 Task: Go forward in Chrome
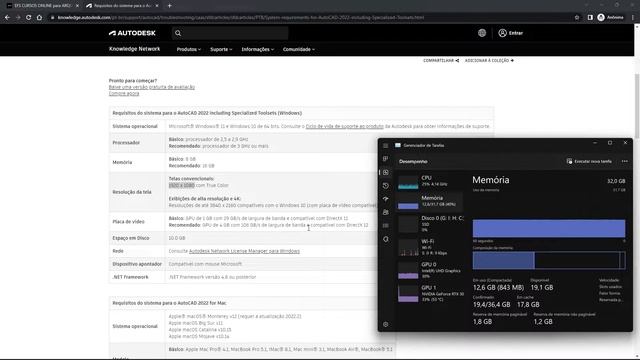18,18
